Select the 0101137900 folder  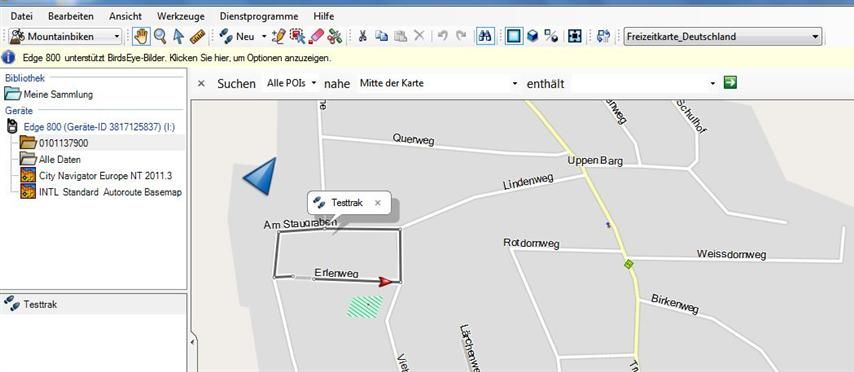63,143
